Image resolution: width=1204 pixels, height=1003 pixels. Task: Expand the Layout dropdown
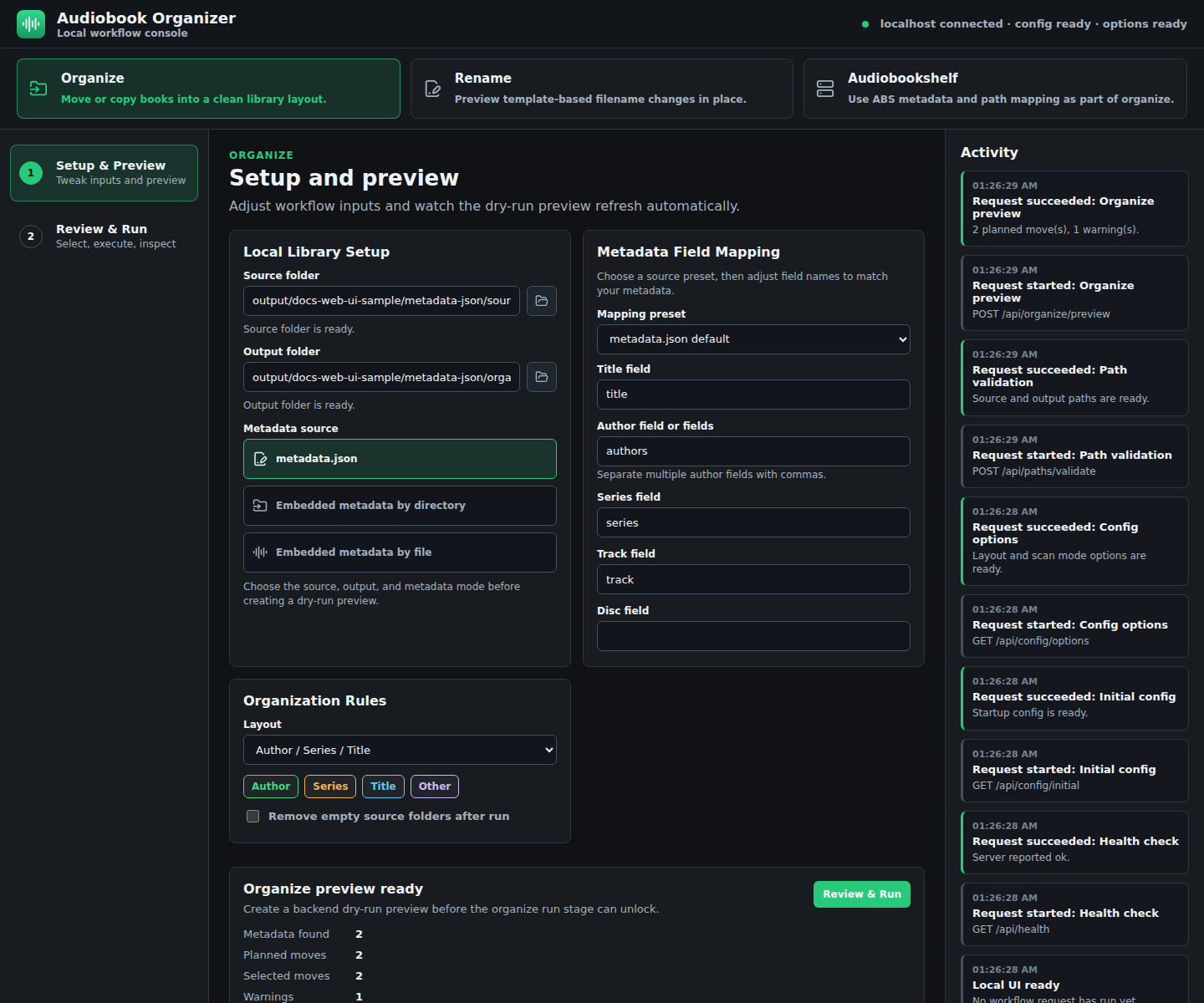click(x=400, y=750)
